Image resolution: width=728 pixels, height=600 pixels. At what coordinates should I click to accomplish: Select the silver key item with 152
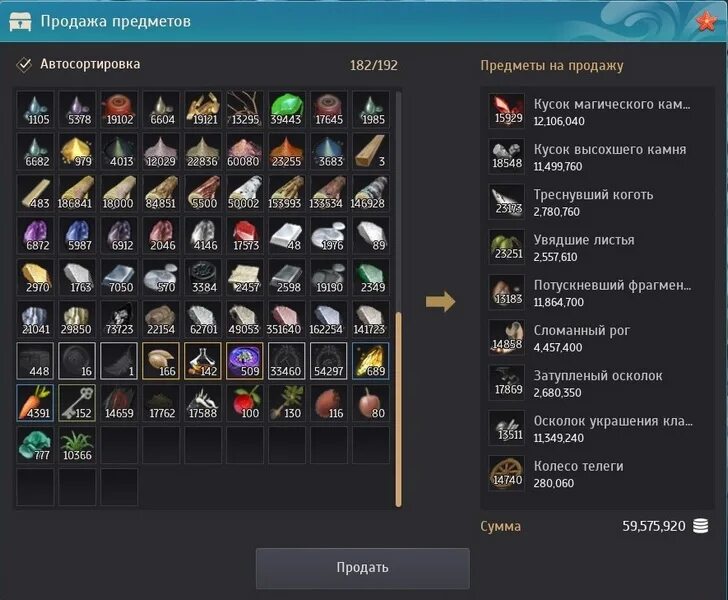point(77,403)
